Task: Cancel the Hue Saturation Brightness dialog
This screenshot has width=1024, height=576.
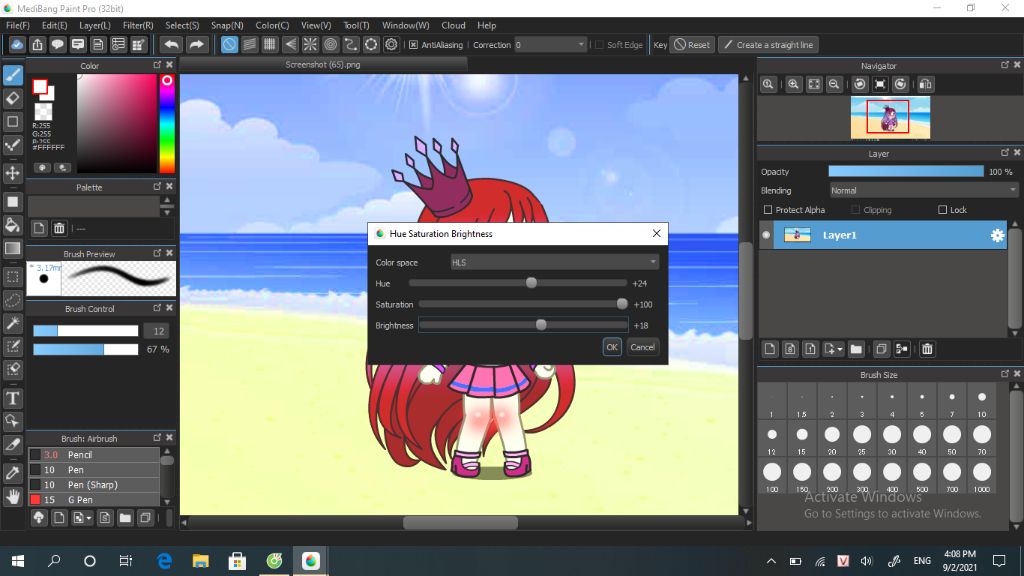Action: click(643, 347)
